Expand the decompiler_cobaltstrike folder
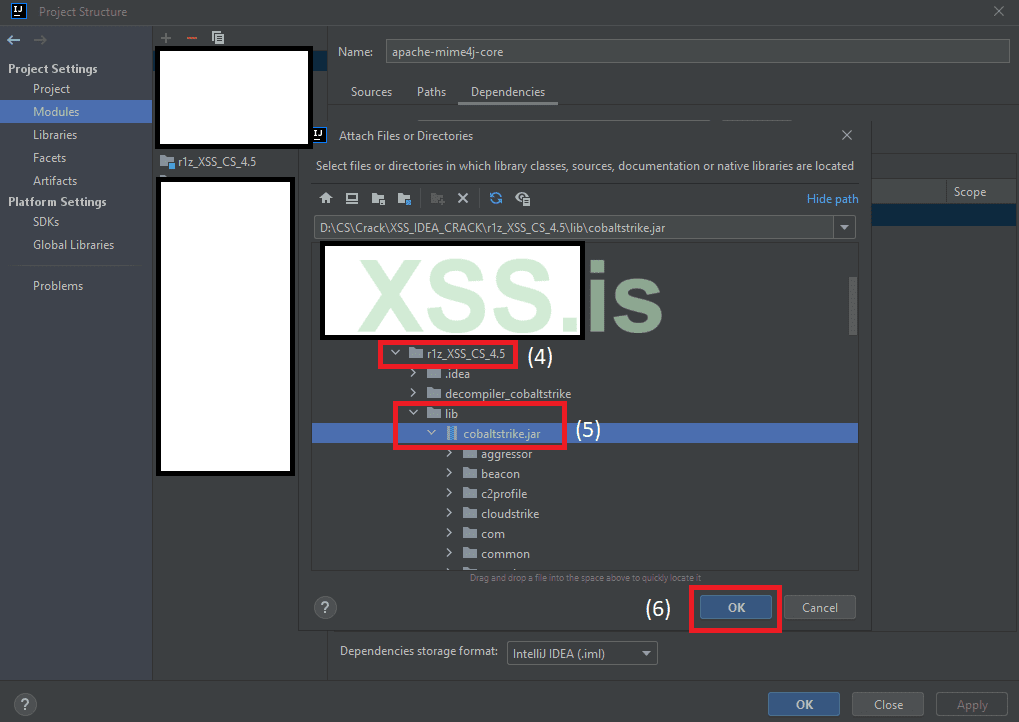 pos(413,393)
